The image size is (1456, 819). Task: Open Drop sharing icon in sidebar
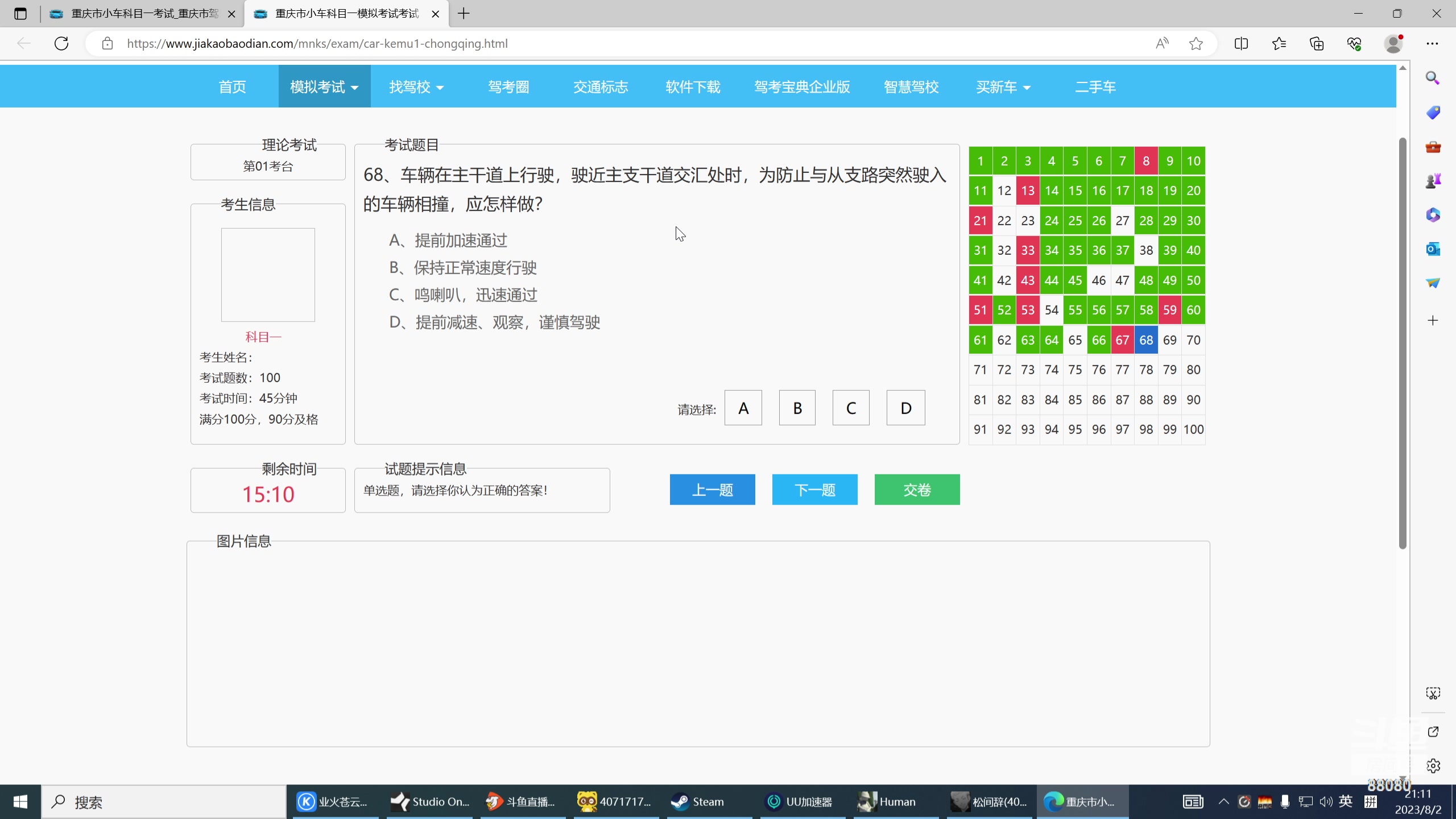click(1433, 283)
